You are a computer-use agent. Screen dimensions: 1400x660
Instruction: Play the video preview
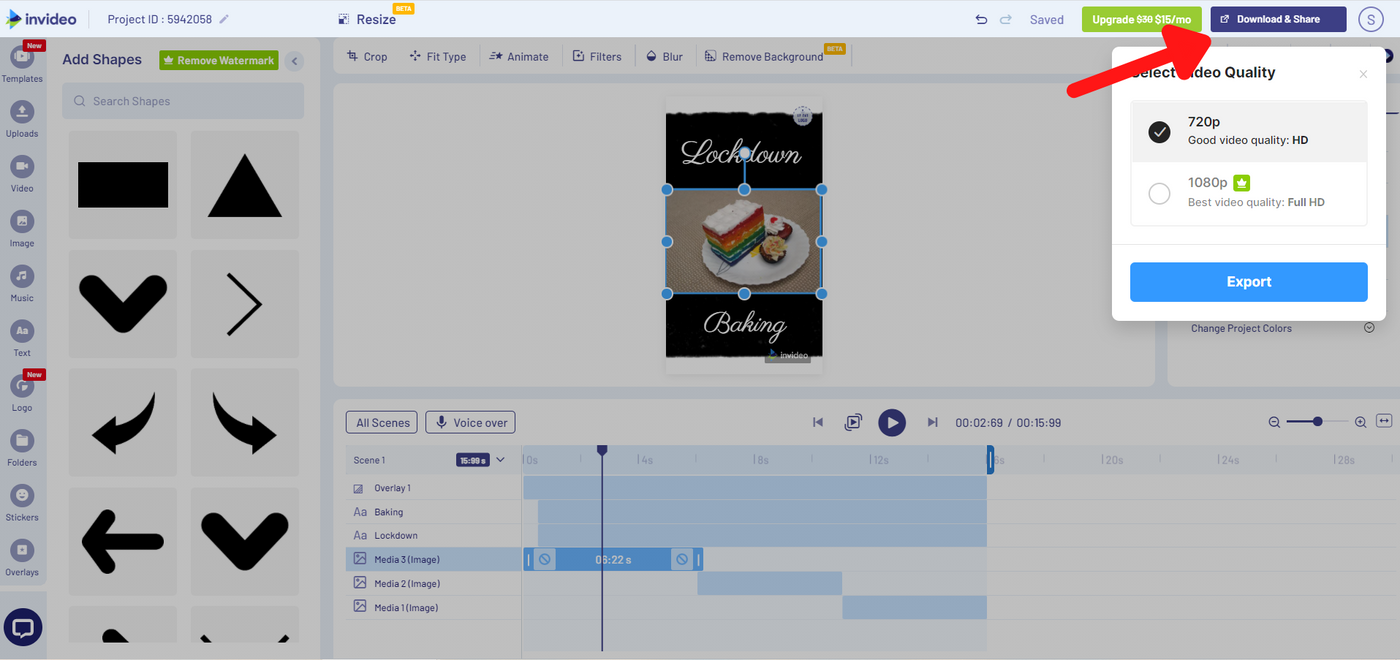coord(892,422)
